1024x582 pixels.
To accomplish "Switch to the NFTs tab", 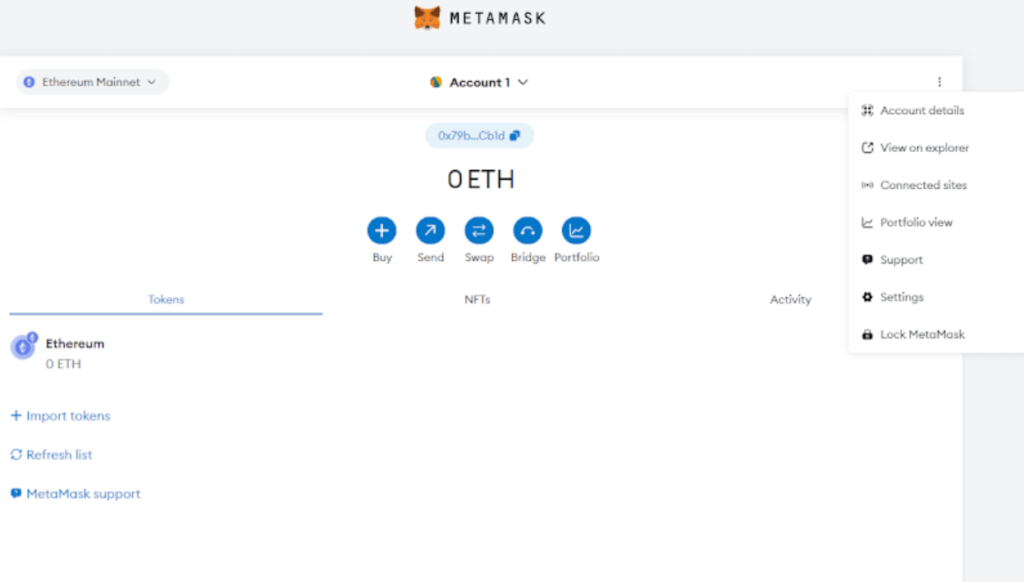I will pos(477,299).
